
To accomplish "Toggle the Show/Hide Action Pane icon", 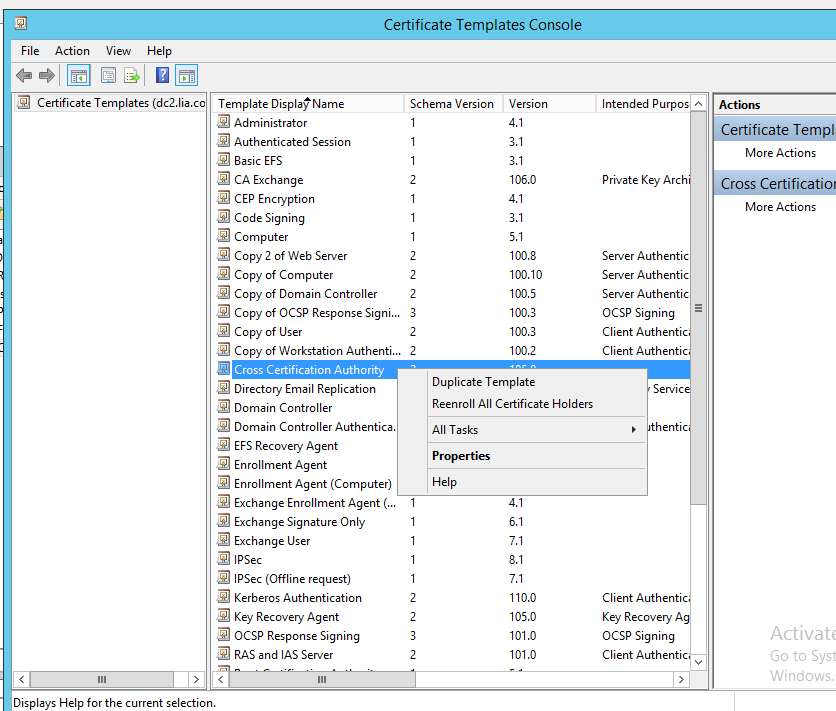I will 186,76.
